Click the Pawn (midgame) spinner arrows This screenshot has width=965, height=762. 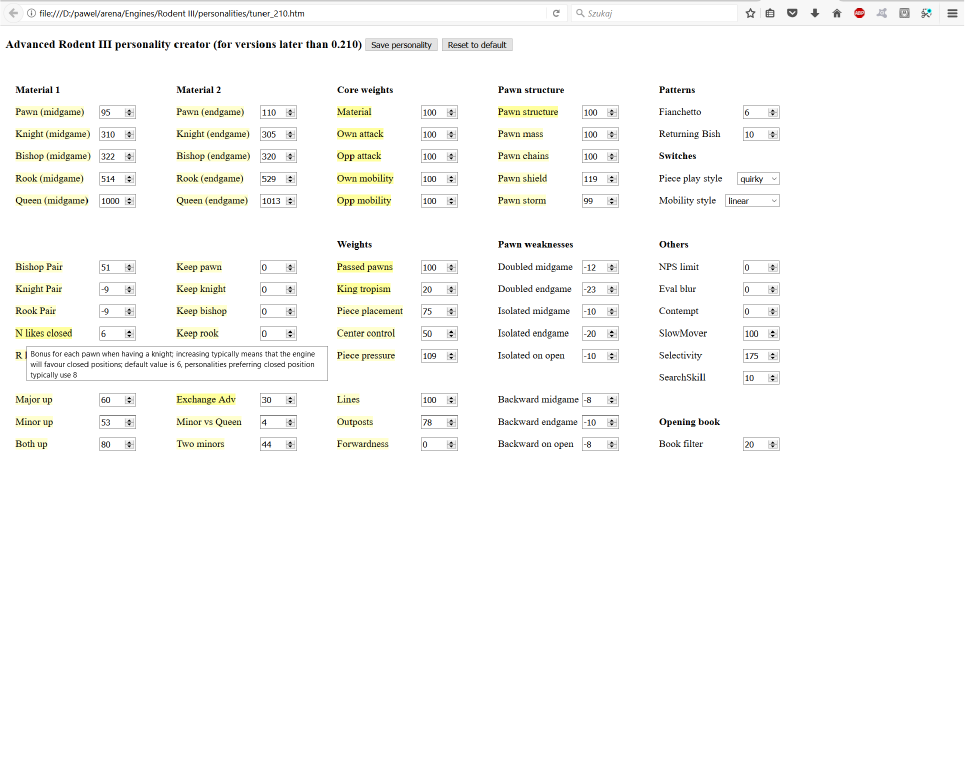pyautogui.click(x=129, y=112)
